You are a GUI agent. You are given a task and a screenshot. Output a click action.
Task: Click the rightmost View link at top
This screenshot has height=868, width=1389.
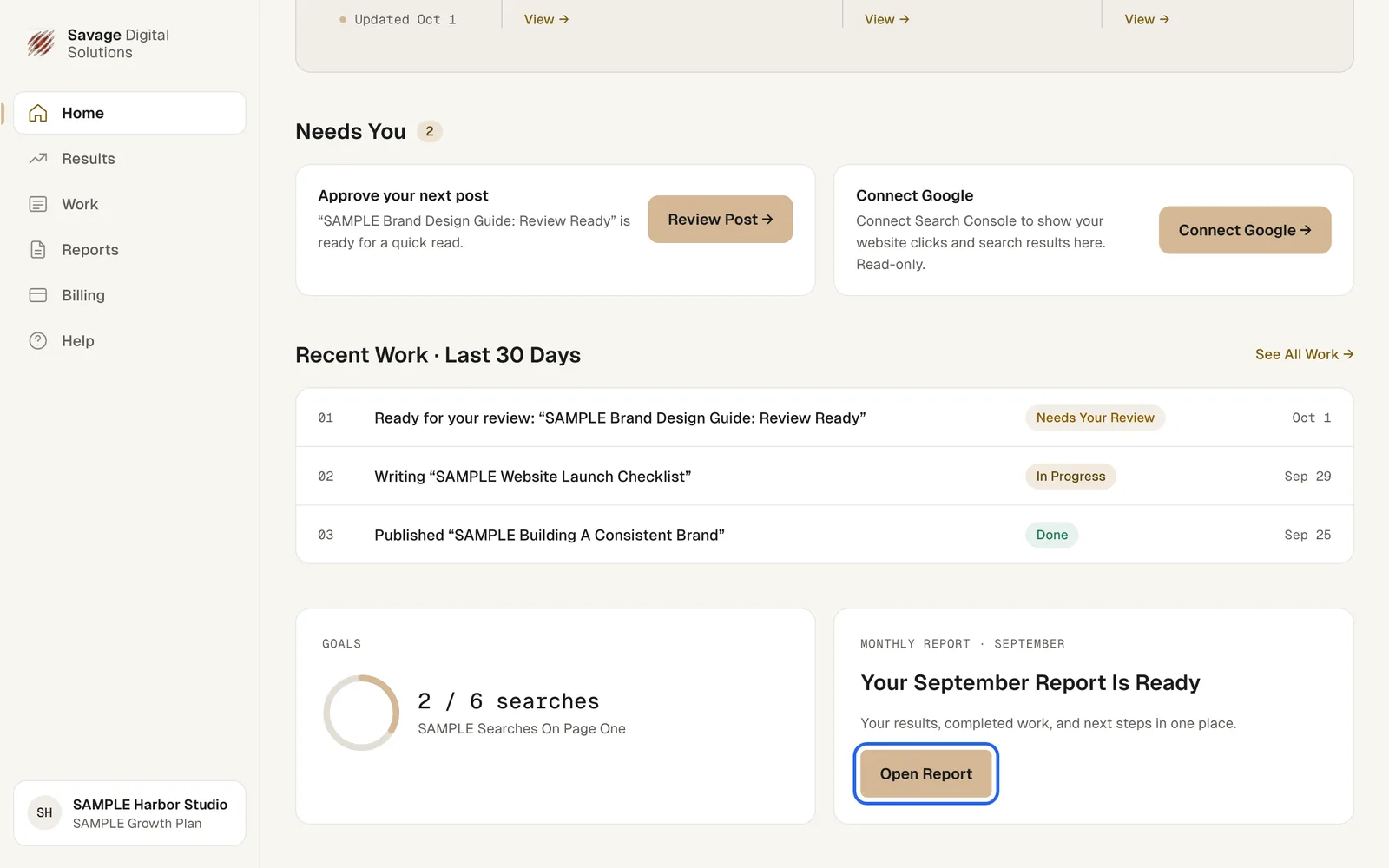pyautogui.click(x=1147, y=19)
